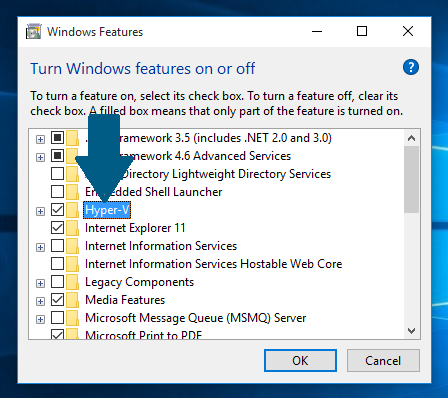Click the Legacy Components folder icon
This screenshot has height=398, width=448.
click(72, 282)
